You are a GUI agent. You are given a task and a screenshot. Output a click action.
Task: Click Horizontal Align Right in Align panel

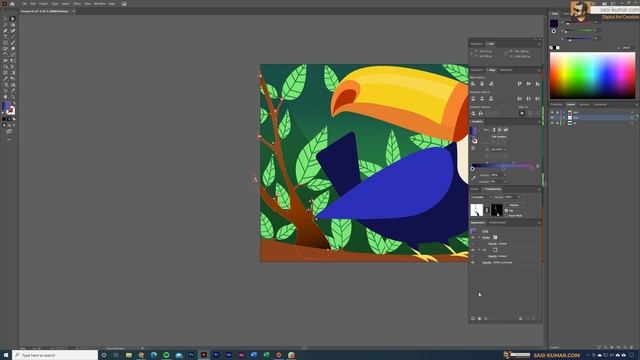click(491, 84)
